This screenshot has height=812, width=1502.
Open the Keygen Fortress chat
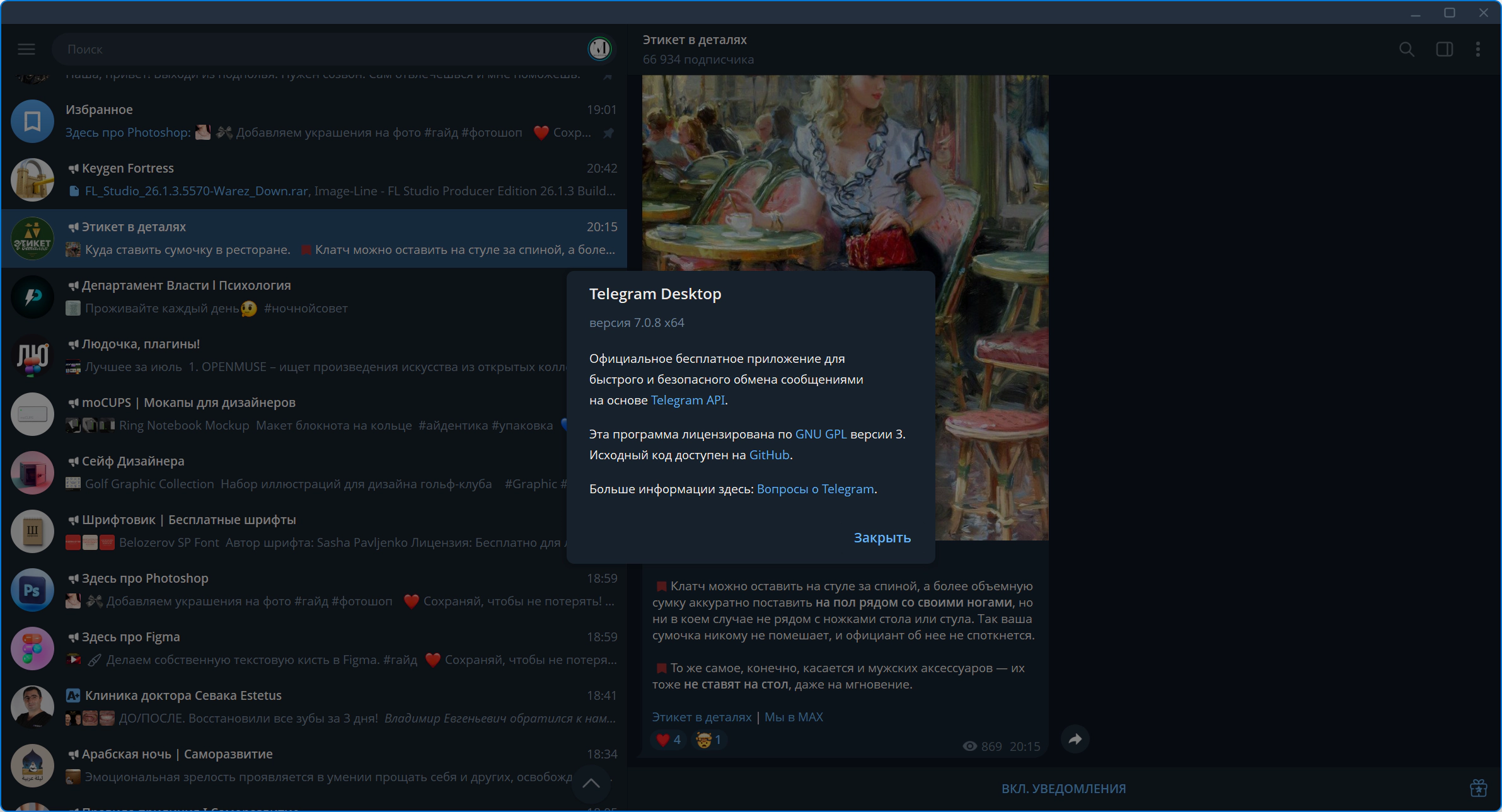point(314,180)
